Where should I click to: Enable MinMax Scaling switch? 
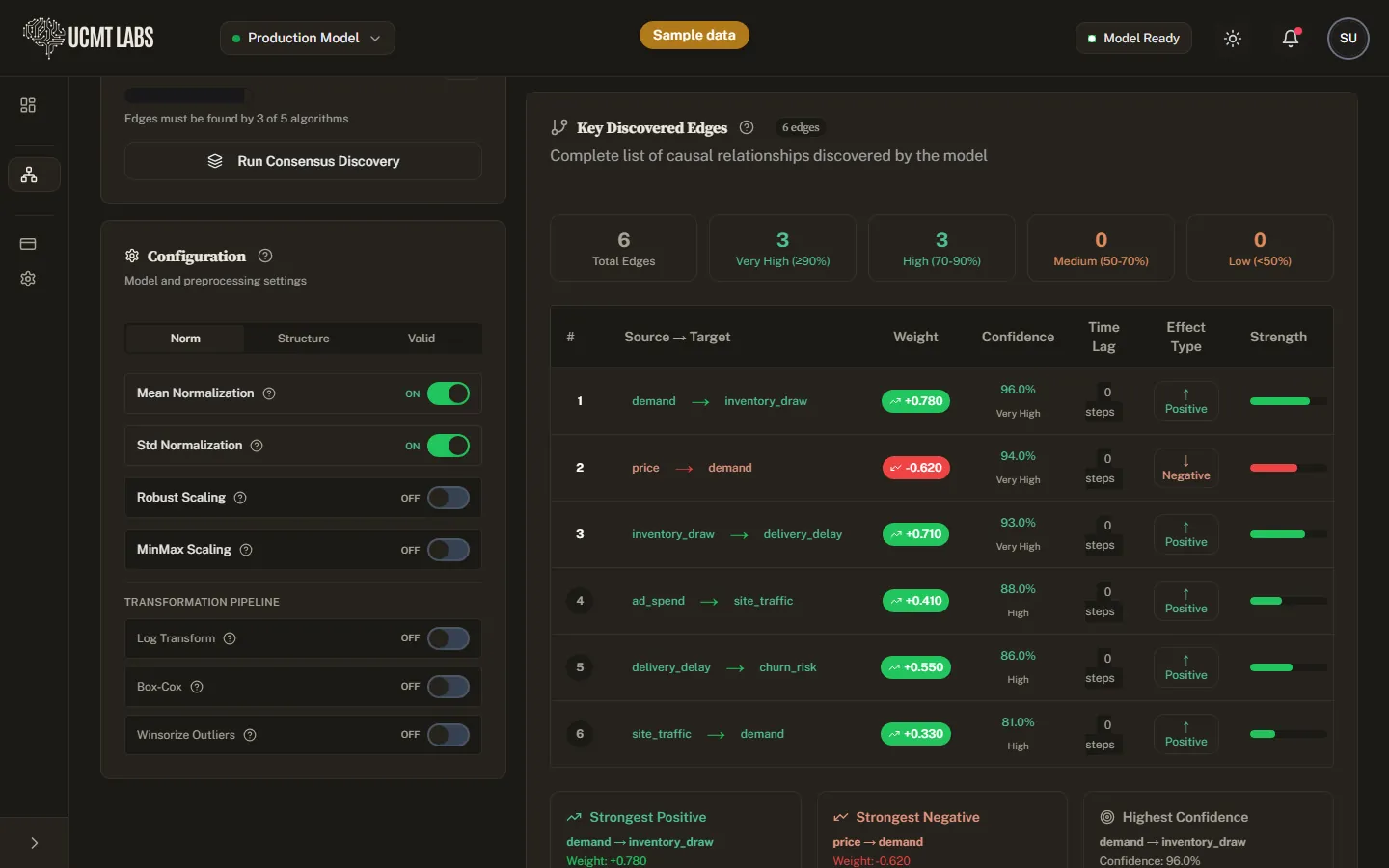449,550
